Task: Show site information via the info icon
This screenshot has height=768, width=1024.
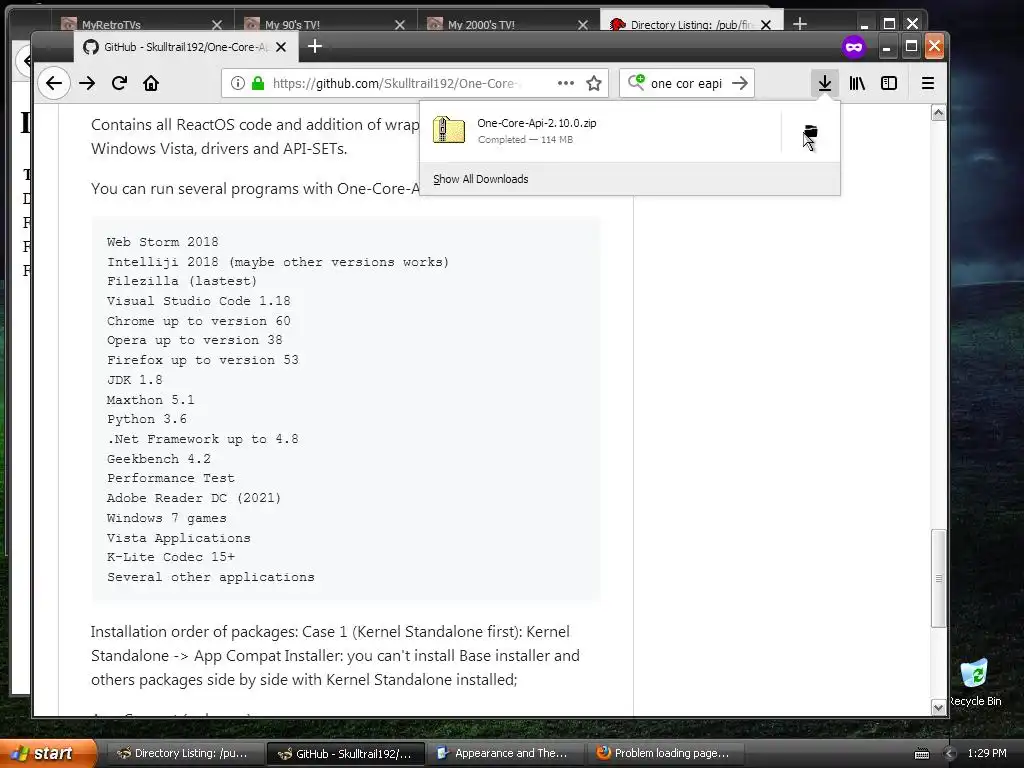Action: tap(238, 83)
